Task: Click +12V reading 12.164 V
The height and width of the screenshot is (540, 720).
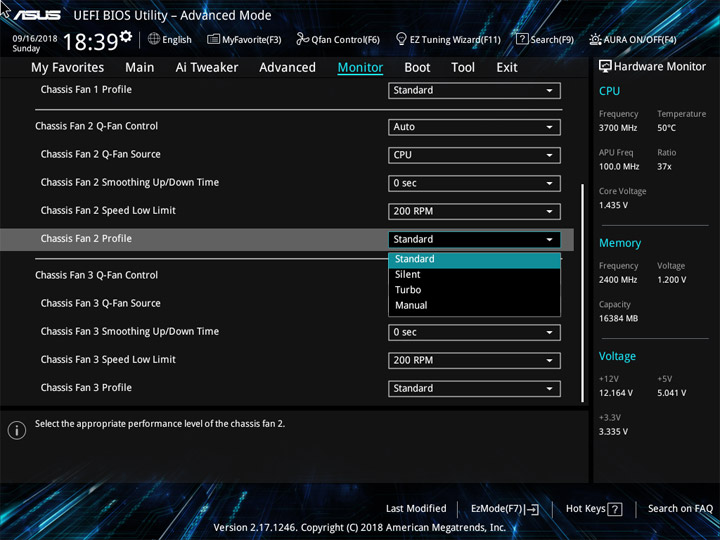Action: coord(616,393)
